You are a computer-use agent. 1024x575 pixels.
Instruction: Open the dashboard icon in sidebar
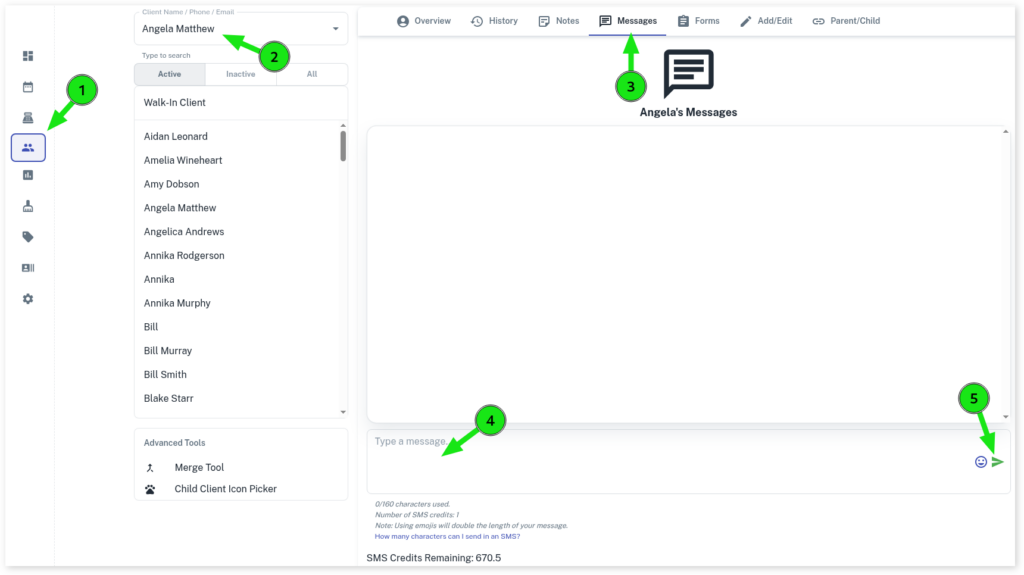[28, 56]
